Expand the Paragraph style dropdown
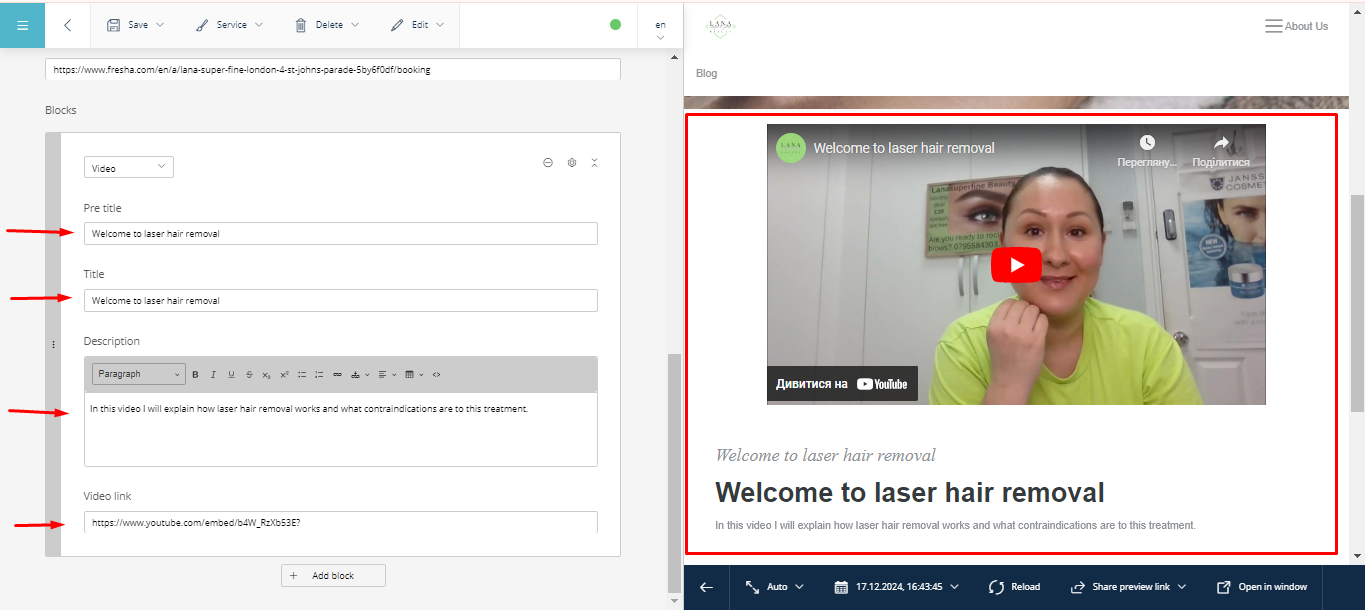The width and height of the screenshot is (1365, 610). coord(138,375)
